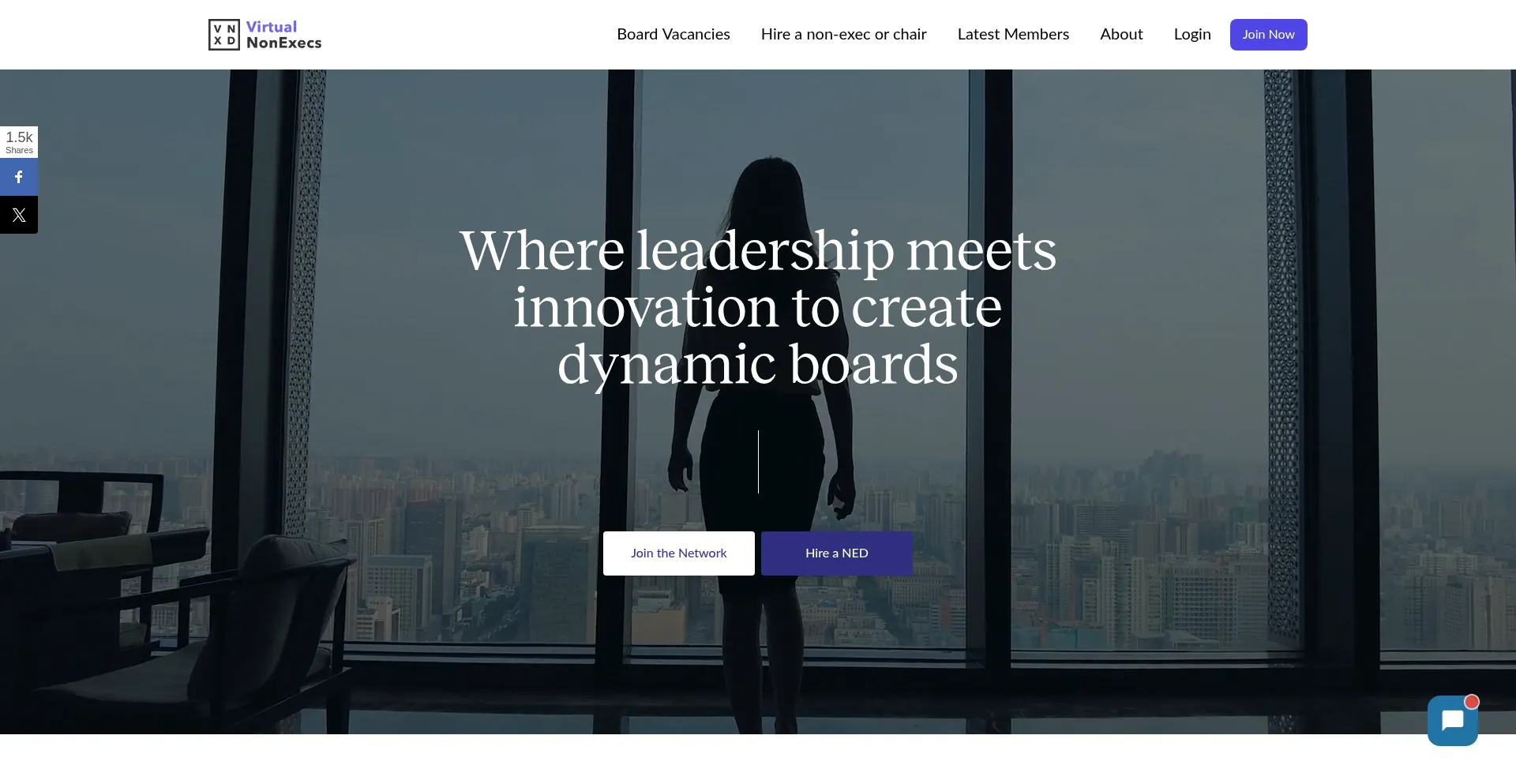Click the Join Now button

tap(1268, 35)
